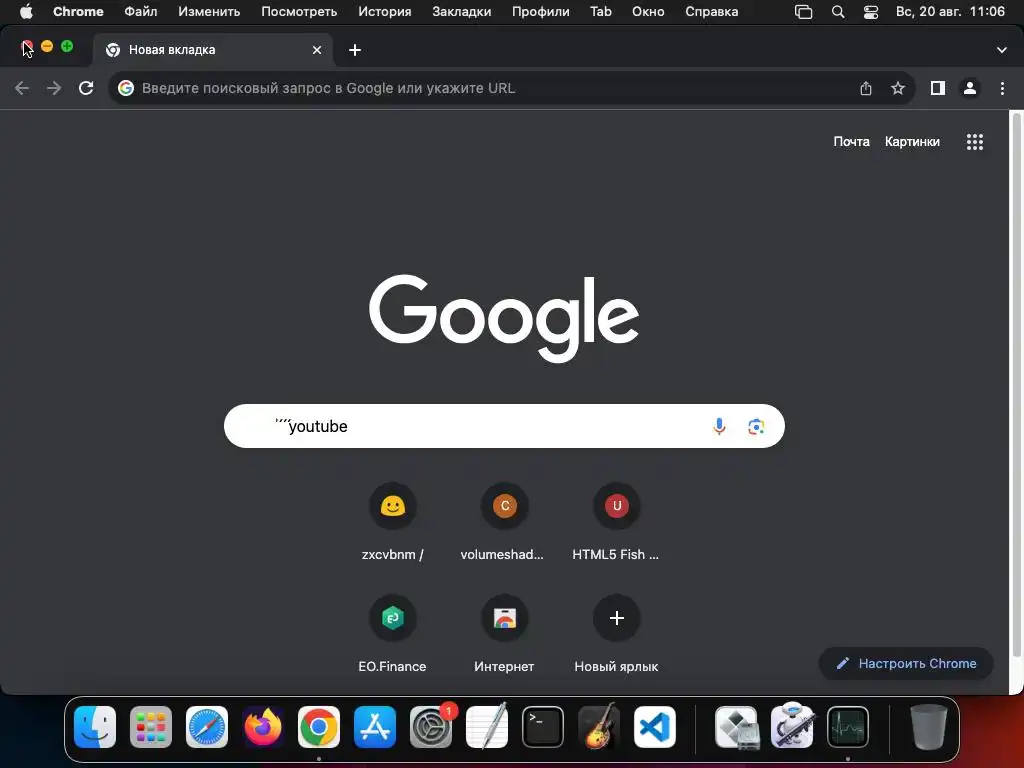Open the Файл menu
1024x768 pixels.
click(140, 12)
